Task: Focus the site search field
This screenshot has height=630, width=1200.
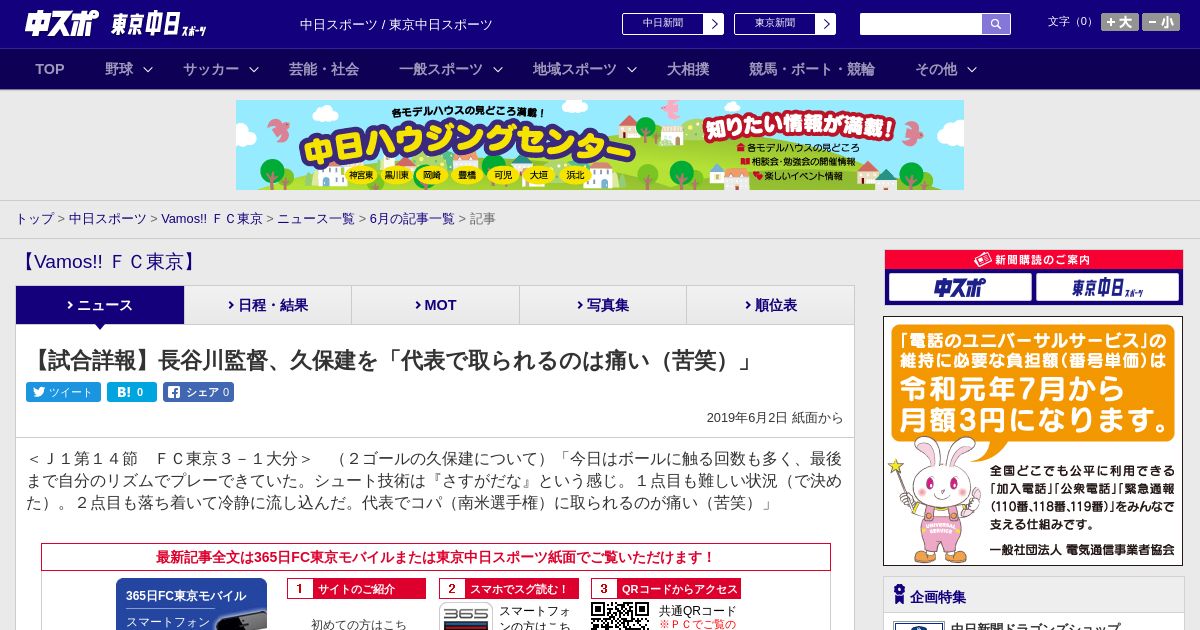Action: (x=921, y=24)
